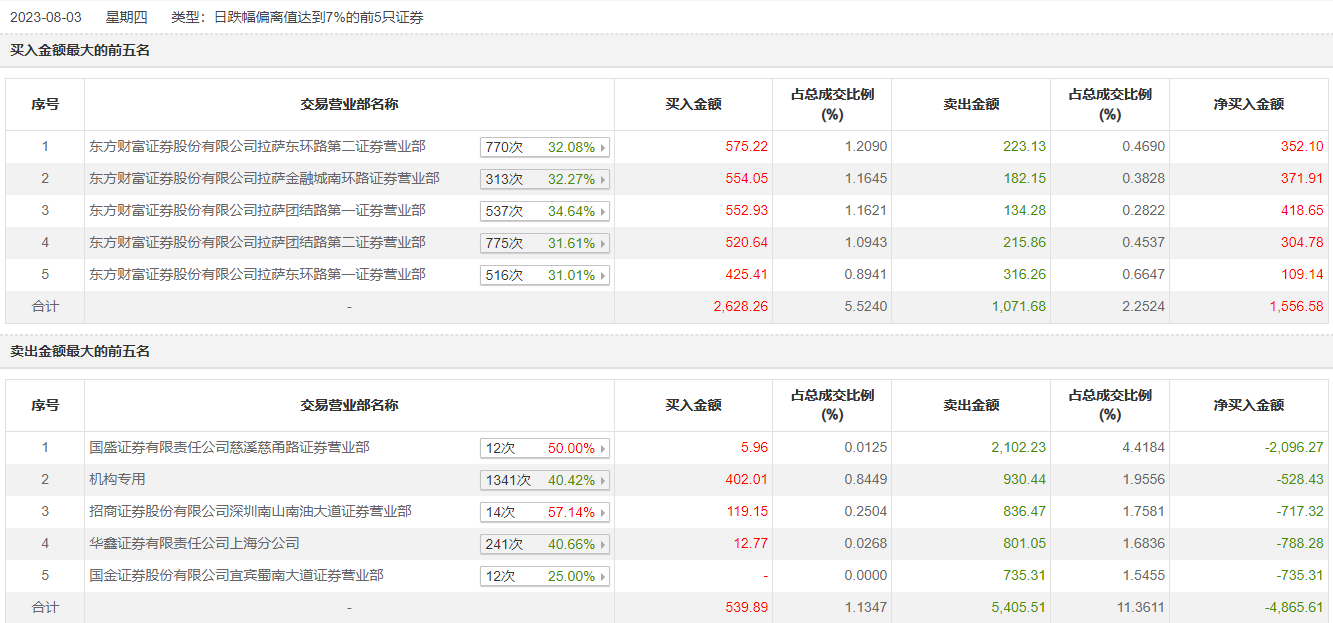Click the 星期四 weekday text
The image size is (1333, 623).
127,17
